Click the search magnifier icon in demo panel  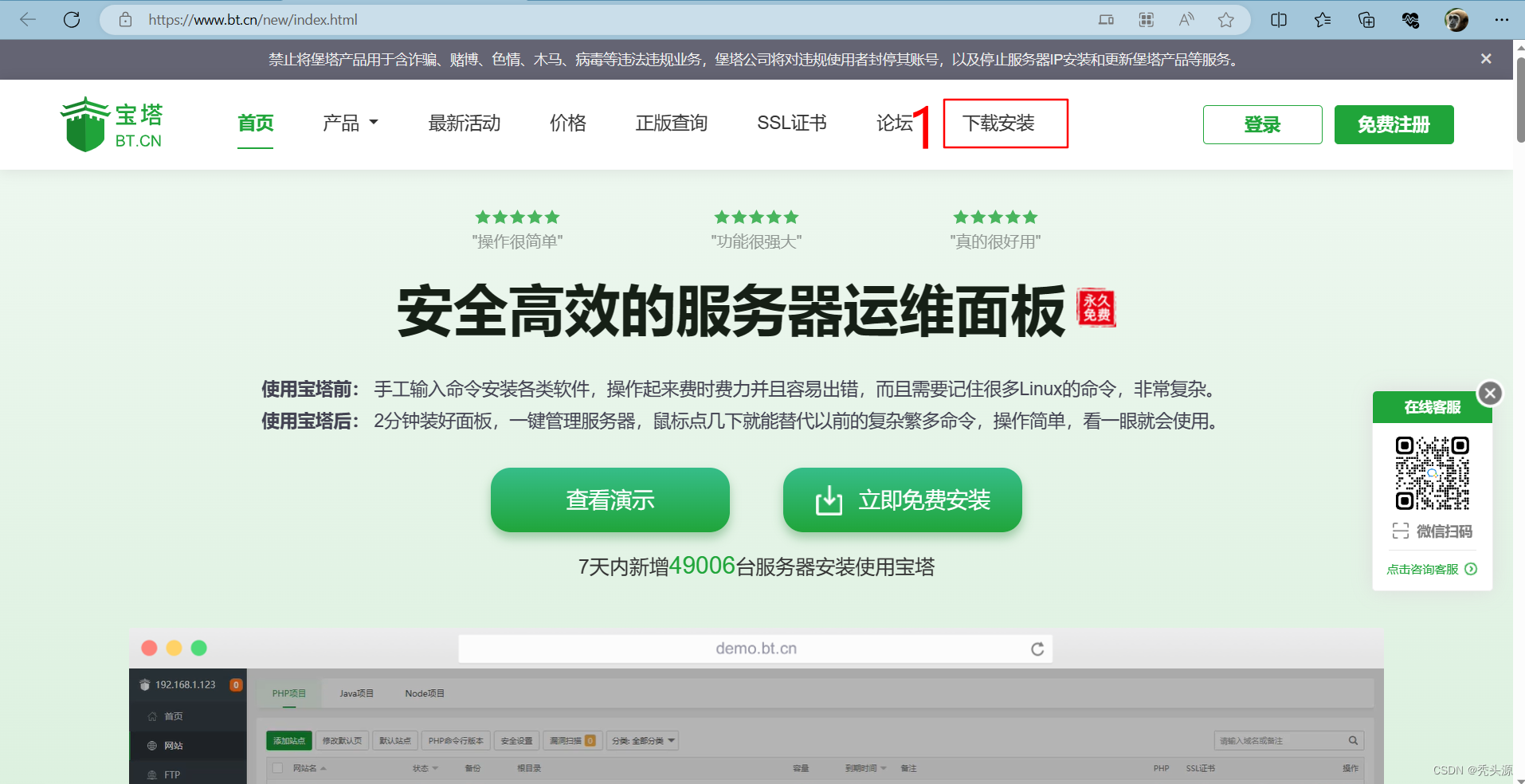click(x=1353, y=740)
